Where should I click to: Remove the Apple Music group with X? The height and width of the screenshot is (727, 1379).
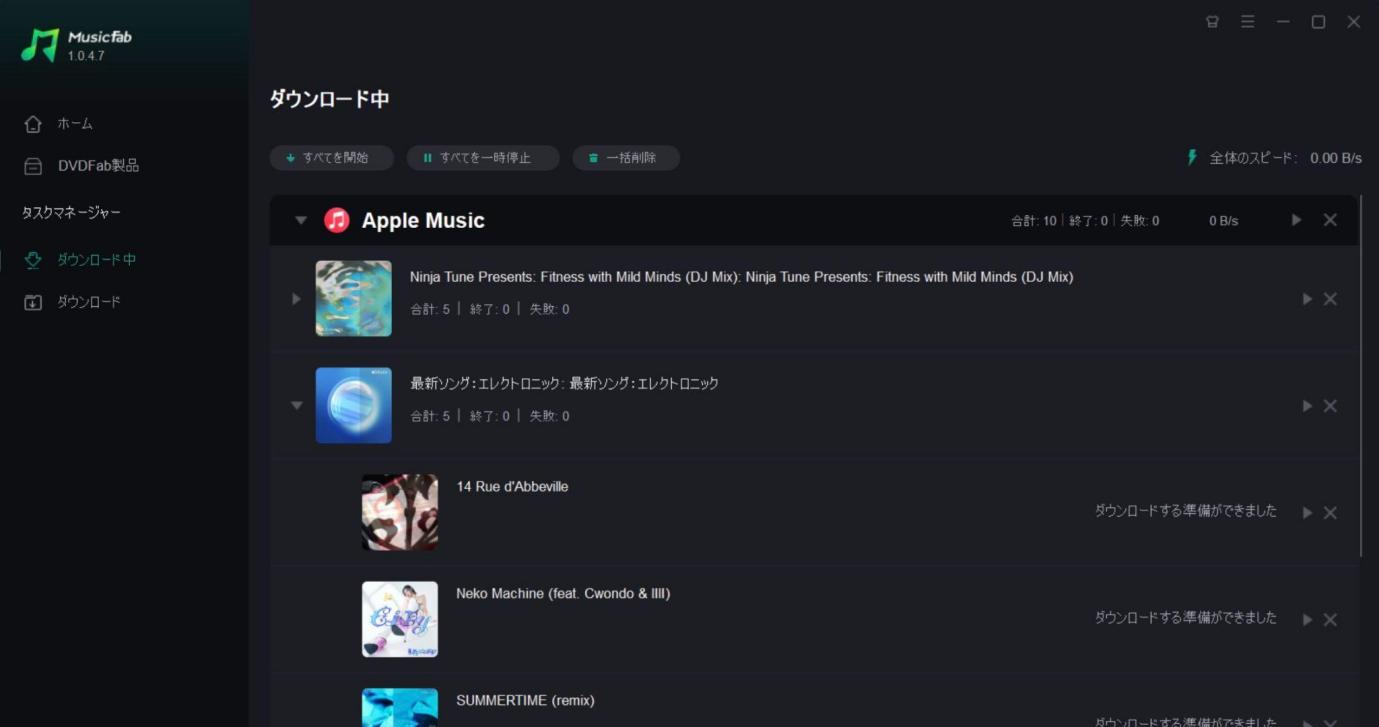click(1330, 220)
